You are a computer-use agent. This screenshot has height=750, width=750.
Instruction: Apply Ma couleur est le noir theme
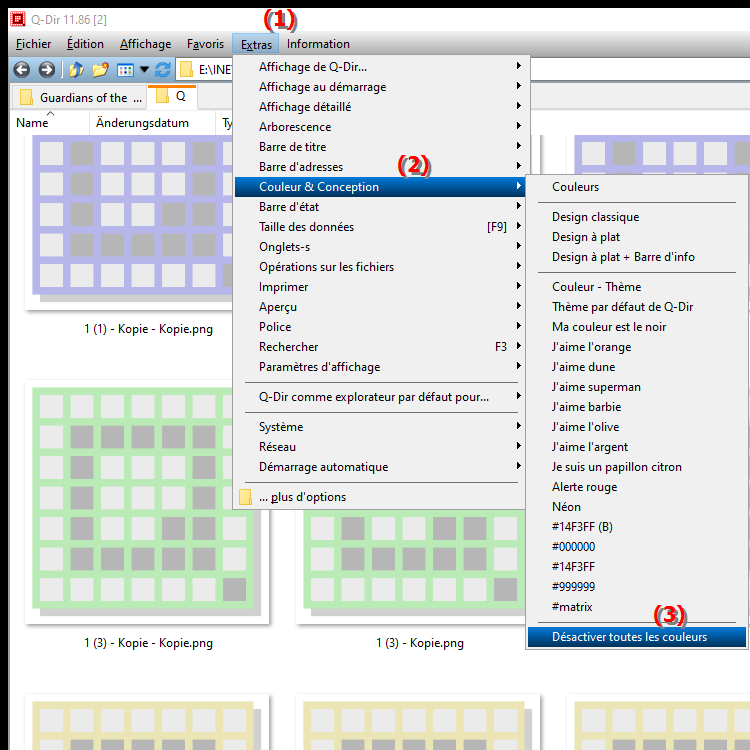[637, 327]
